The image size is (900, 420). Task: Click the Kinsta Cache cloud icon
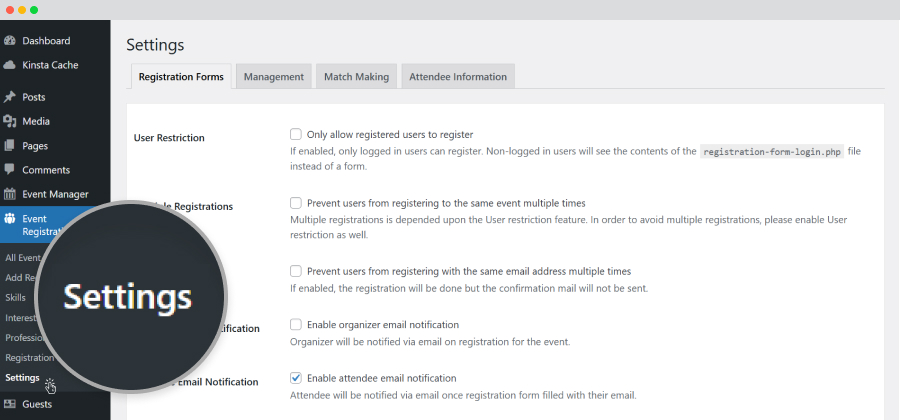[x=9, y=65]
